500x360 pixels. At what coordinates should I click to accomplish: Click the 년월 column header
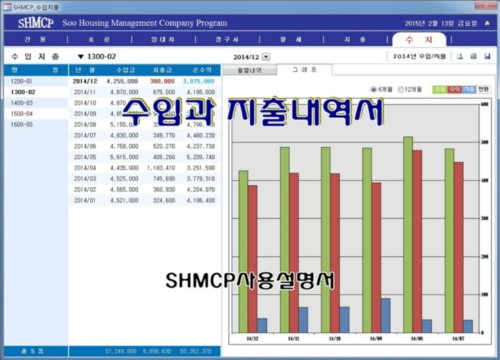coord(85,70)
